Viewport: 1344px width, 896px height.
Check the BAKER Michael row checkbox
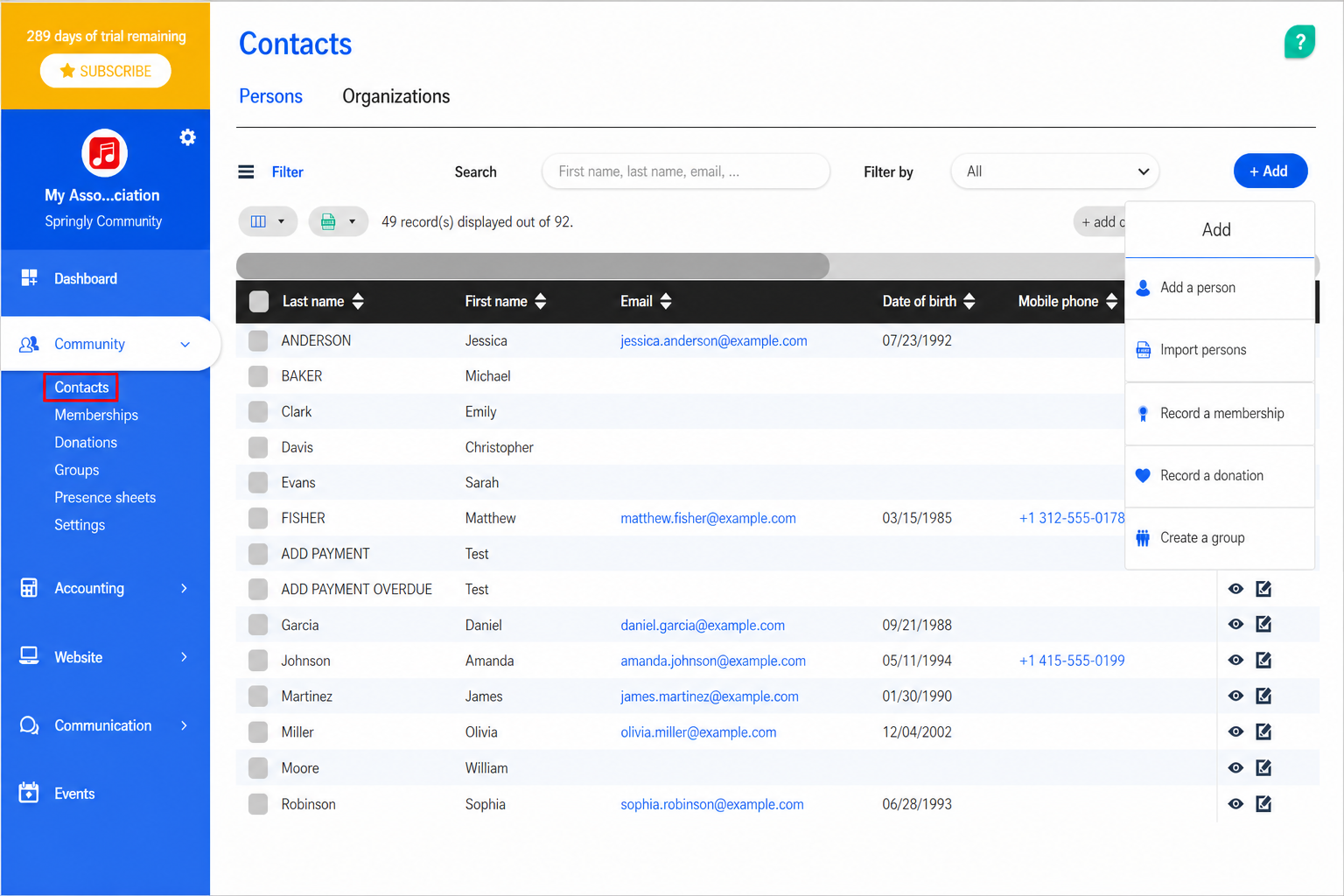[258, 376]
